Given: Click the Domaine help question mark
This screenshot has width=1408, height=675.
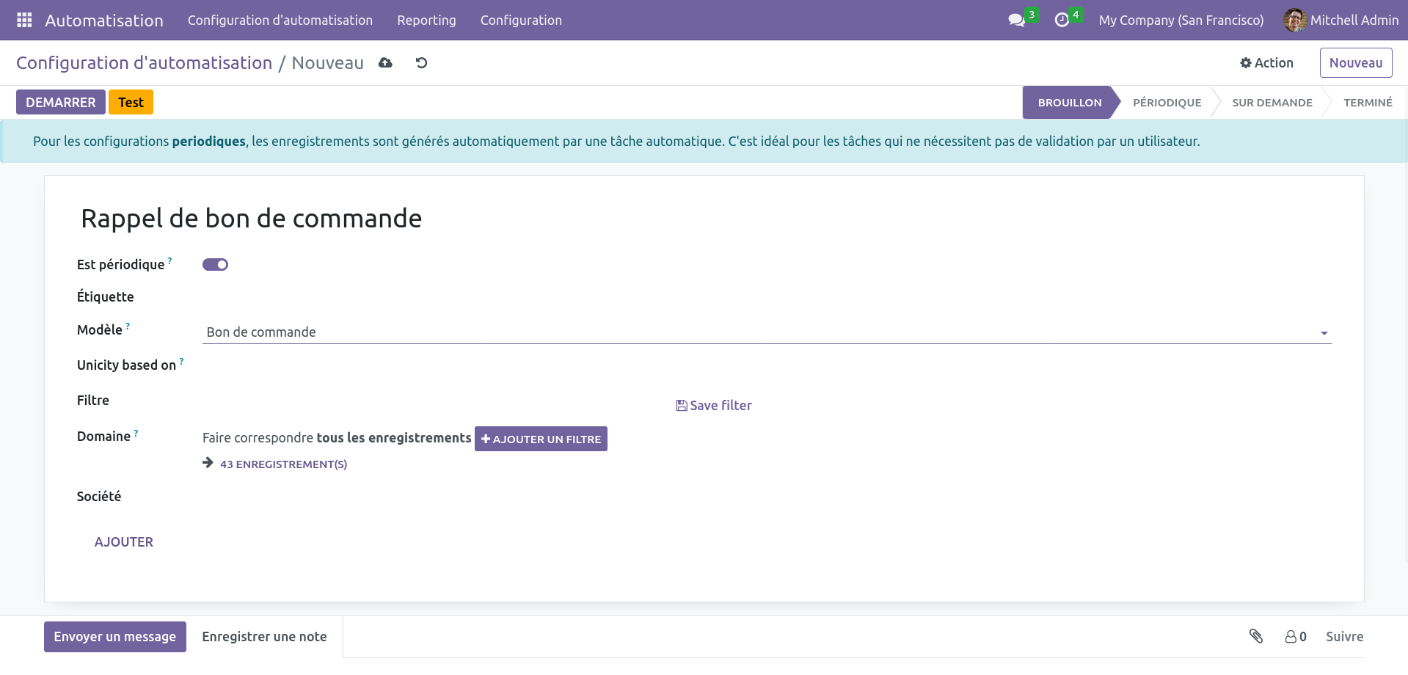Looking at the screenshot, I should click(x=136, y=433).
